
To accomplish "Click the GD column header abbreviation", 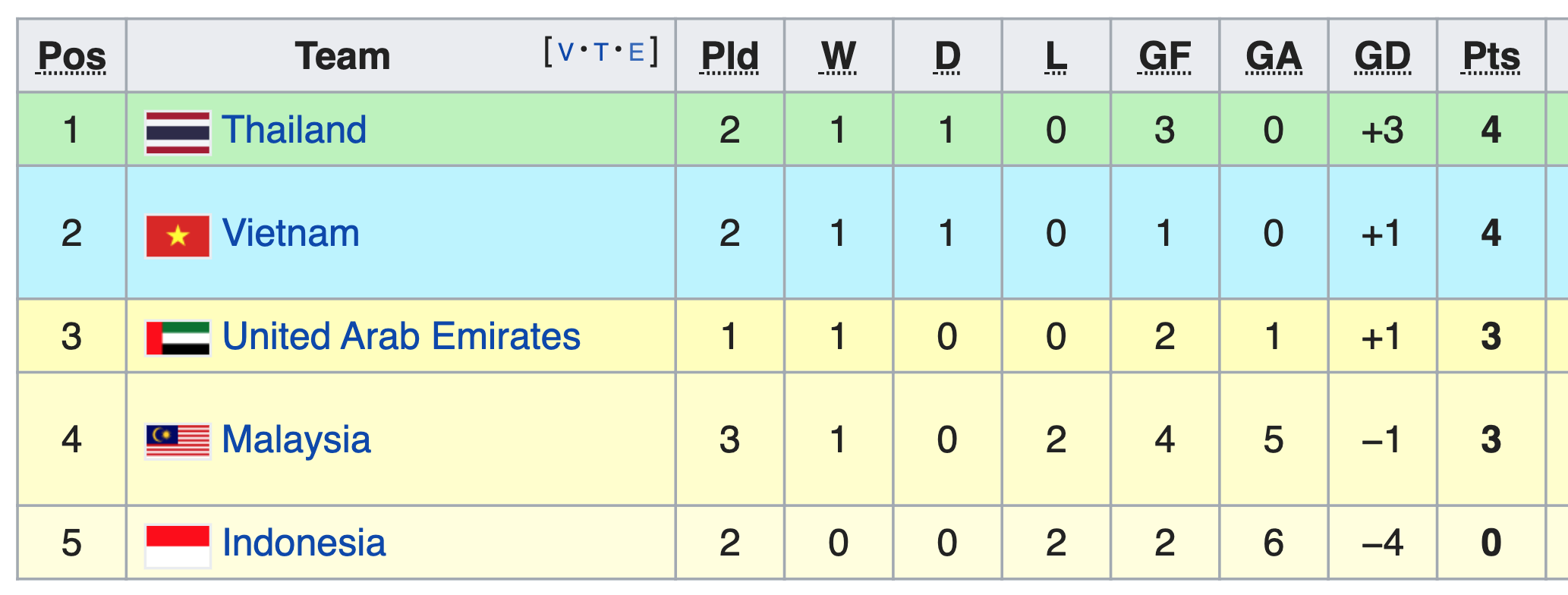I will click(x=1383, y=56).
